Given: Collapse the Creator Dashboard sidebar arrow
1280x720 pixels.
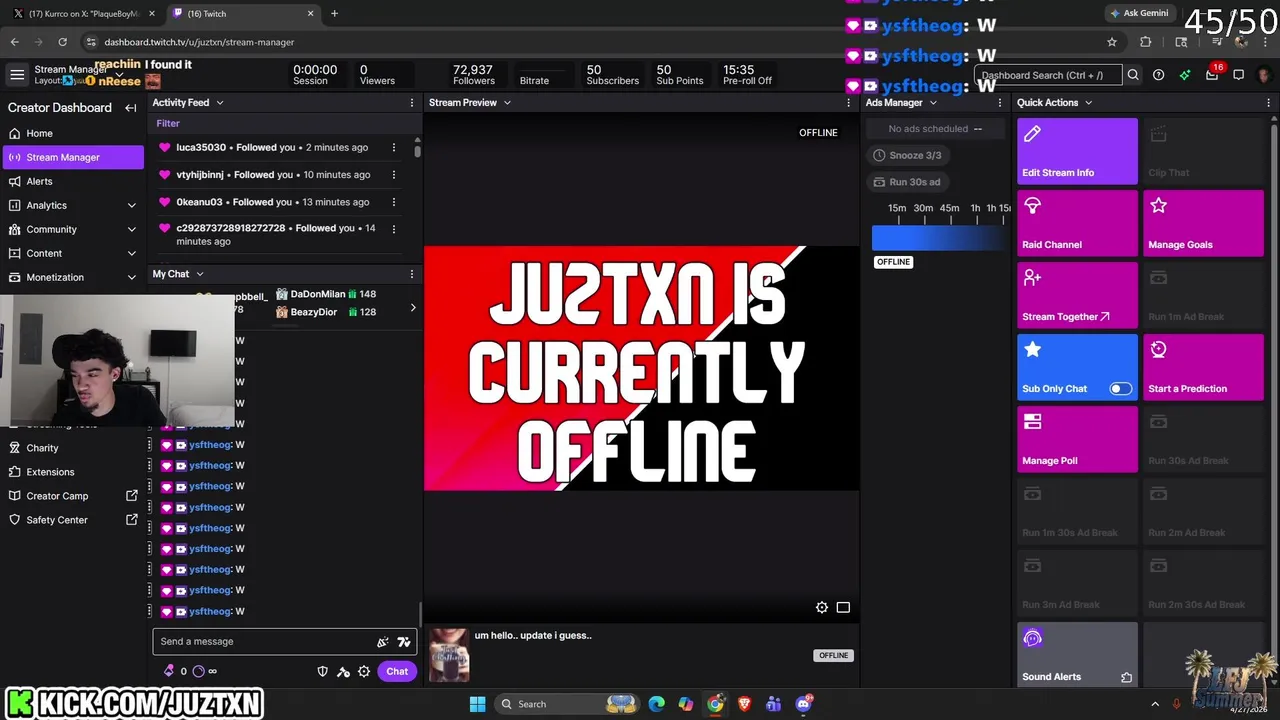Looking at the screenshot, I should click(130, 108).
